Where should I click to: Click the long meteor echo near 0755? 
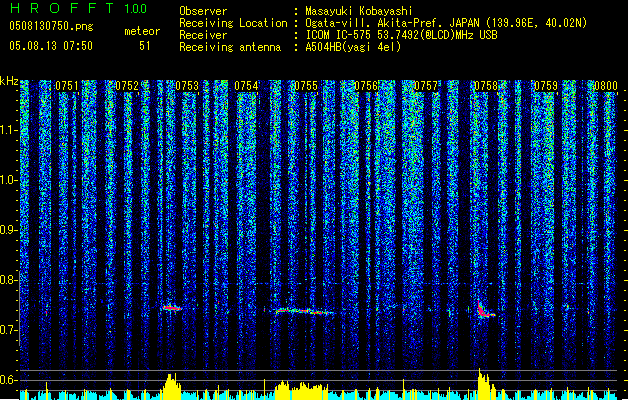[305, 311]
